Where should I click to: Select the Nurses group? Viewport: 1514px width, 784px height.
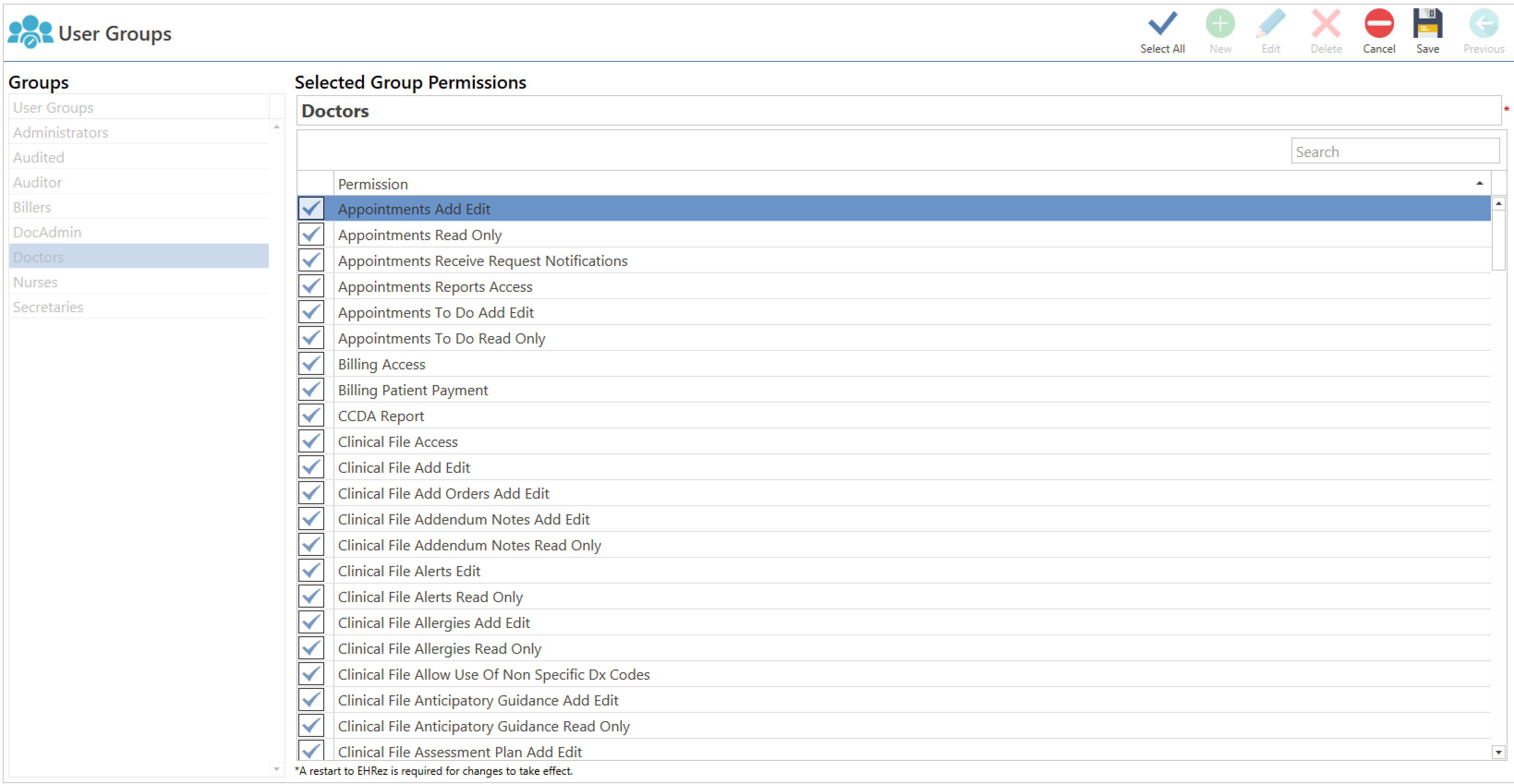tap(35, 282)
